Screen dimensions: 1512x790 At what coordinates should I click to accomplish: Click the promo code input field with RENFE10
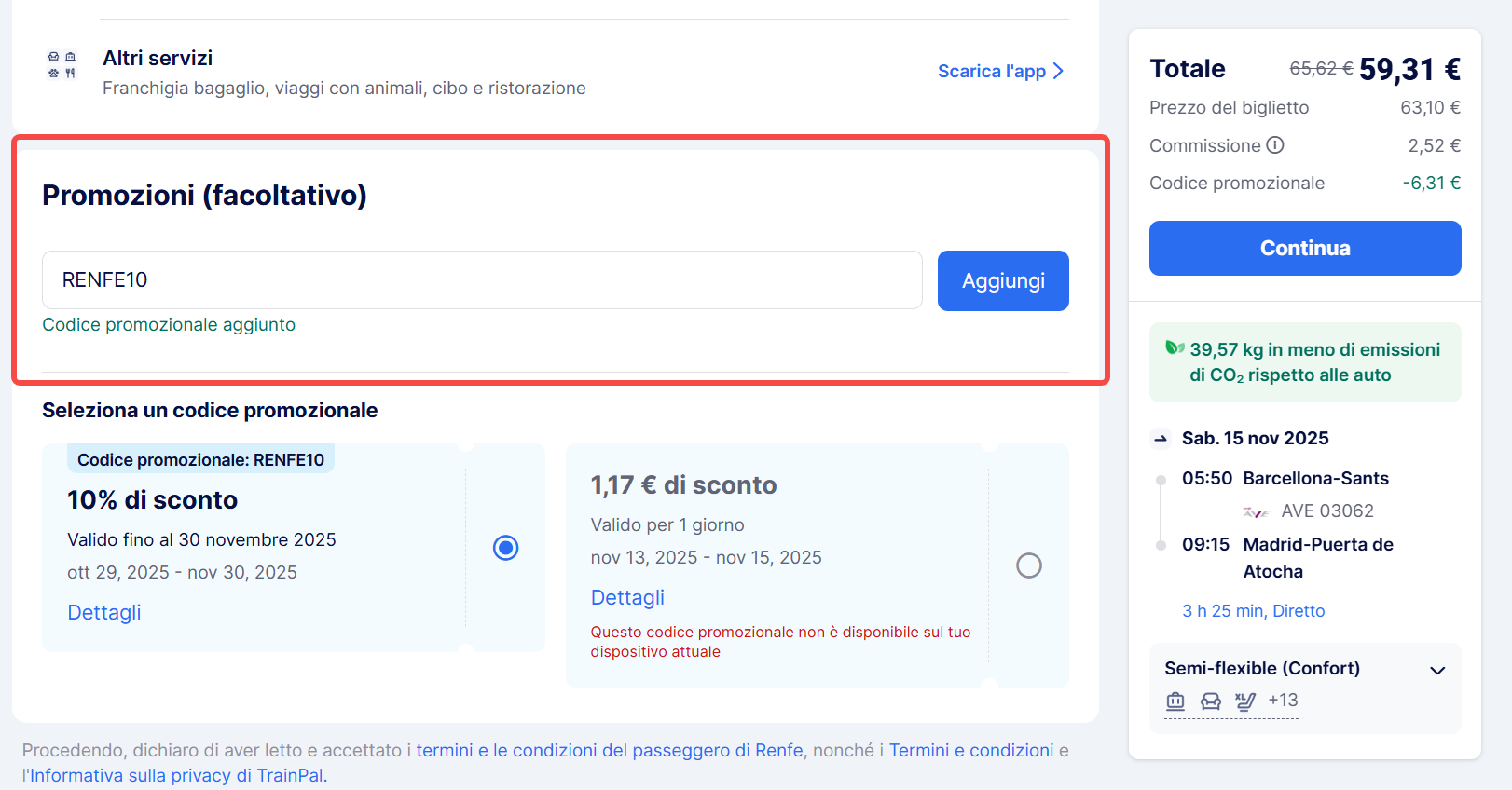click(x=482, y=279)
